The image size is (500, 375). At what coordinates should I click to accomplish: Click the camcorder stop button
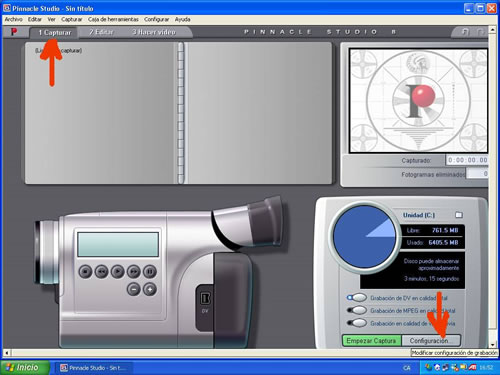pos(85,272)
